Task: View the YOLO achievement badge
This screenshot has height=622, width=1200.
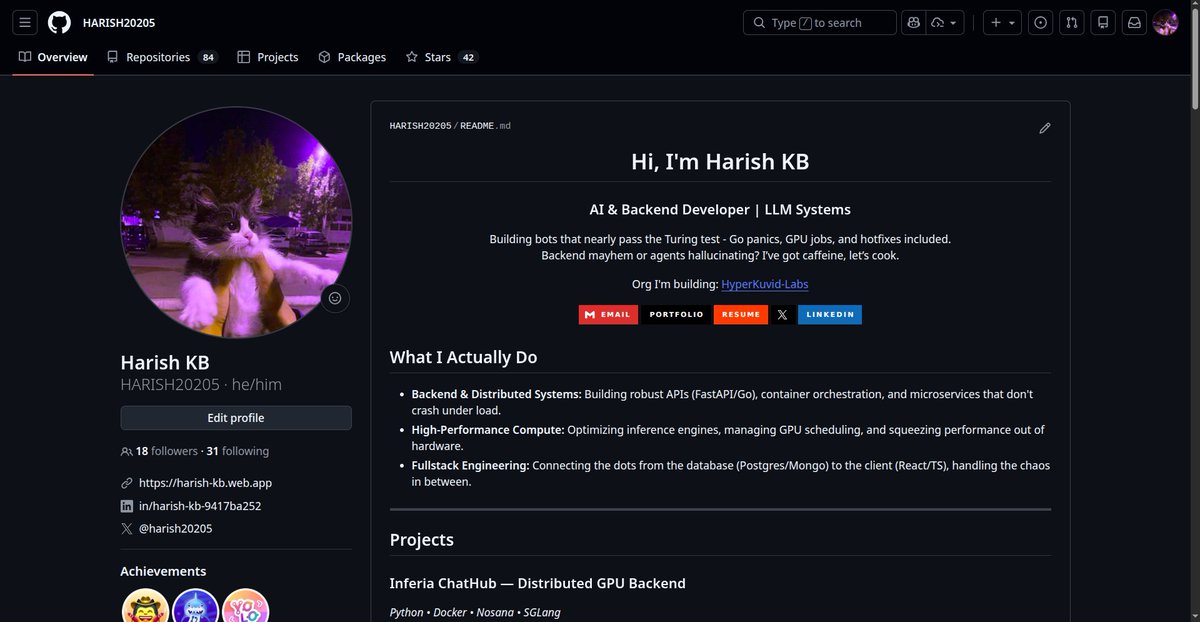Action: (246, 608)
